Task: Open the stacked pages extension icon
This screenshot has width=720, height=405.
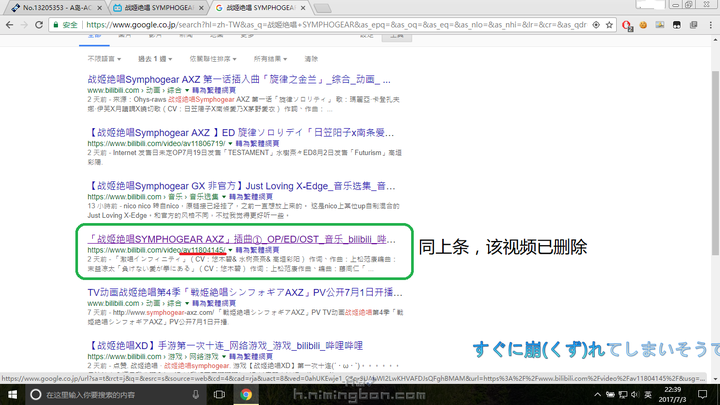Action: coord(693,25)
